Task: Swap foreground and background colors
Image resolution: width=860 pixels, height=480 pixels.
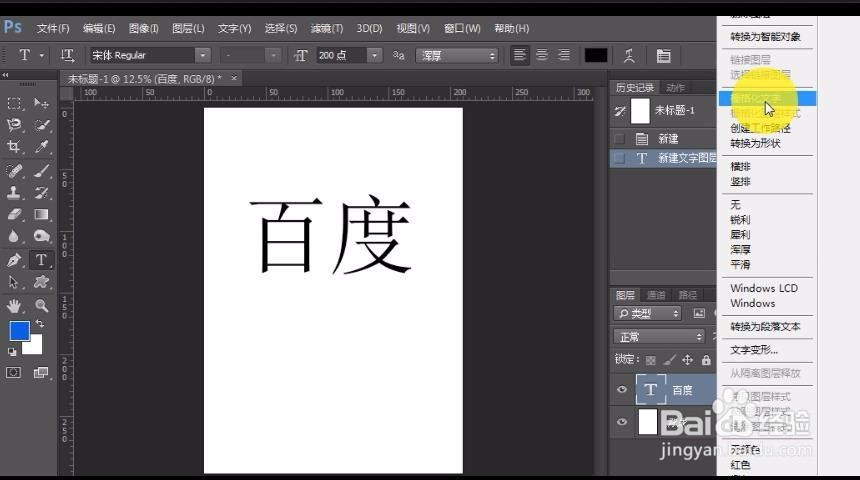Action: [x=39, y=324]
